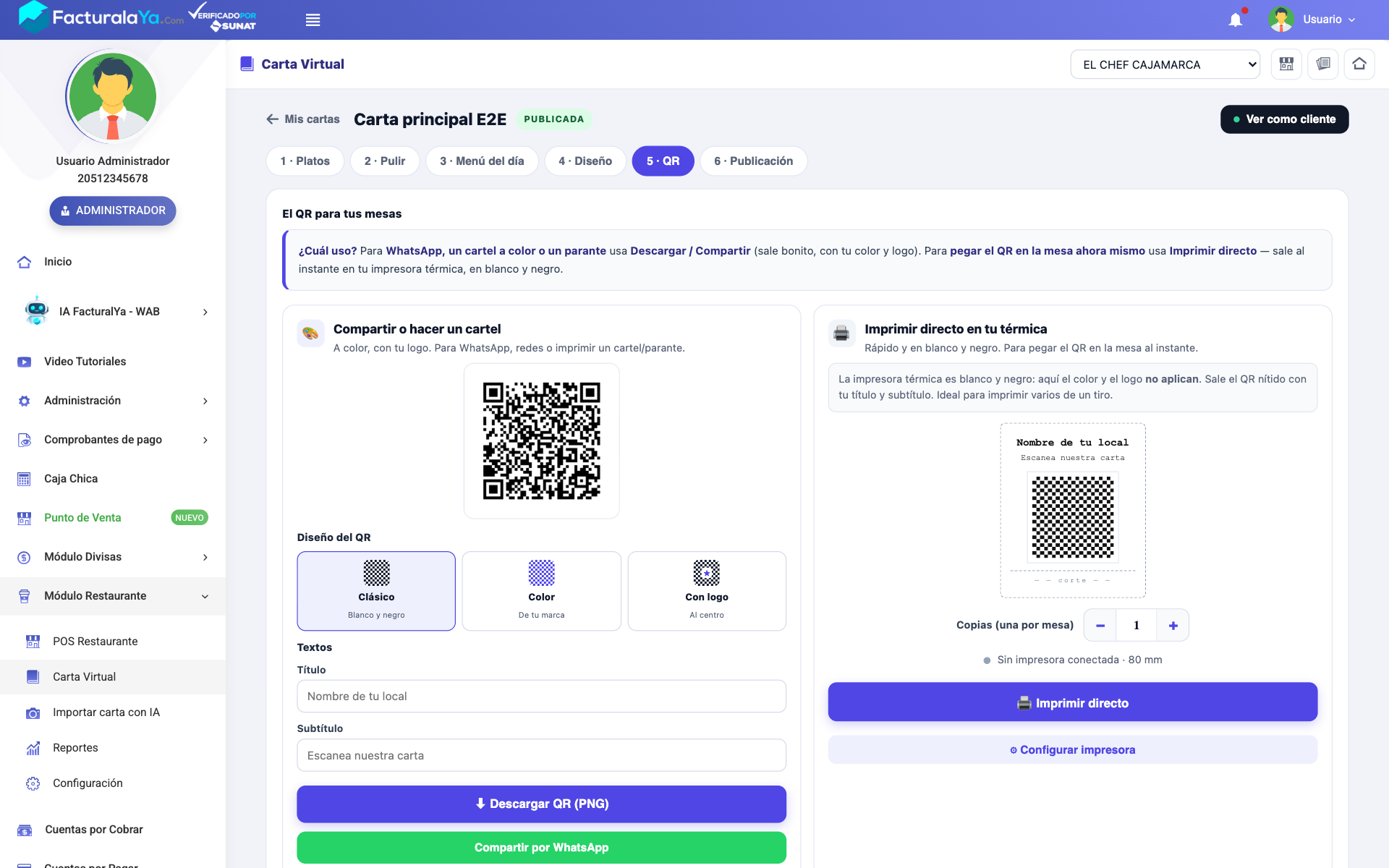Open the hamburger menu in top bar
The height and width of the screenshot is (868, 1389).
(313, 20)
